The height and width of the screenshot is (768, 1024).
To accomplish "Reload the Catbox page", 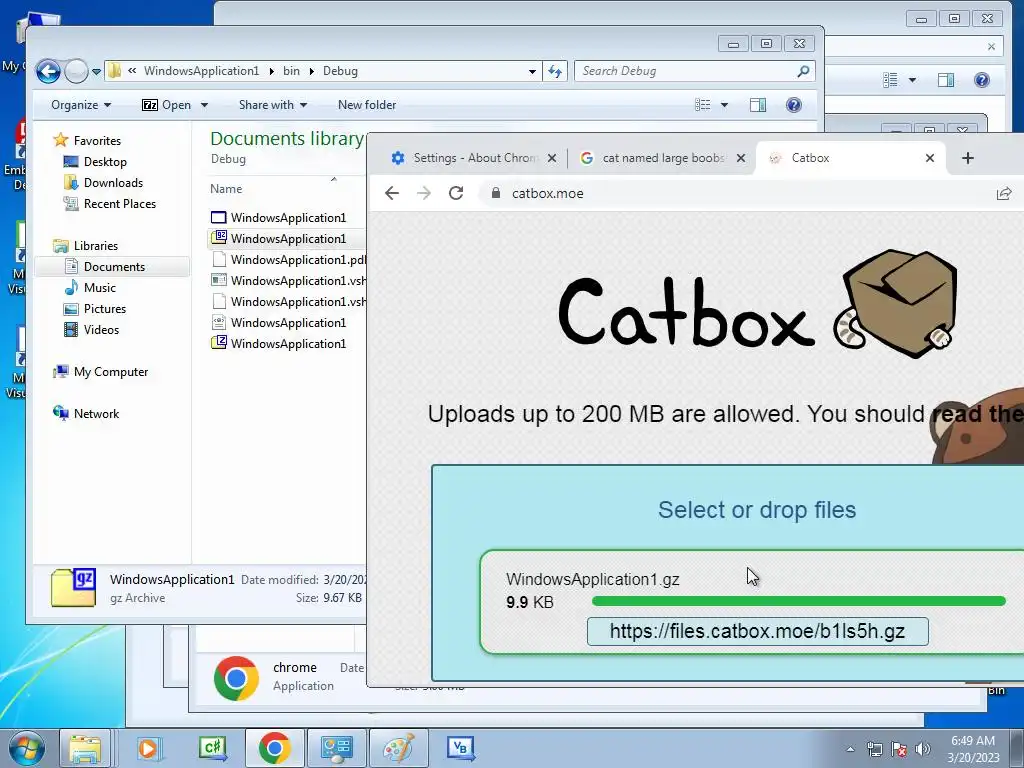I will click(456, 193).
